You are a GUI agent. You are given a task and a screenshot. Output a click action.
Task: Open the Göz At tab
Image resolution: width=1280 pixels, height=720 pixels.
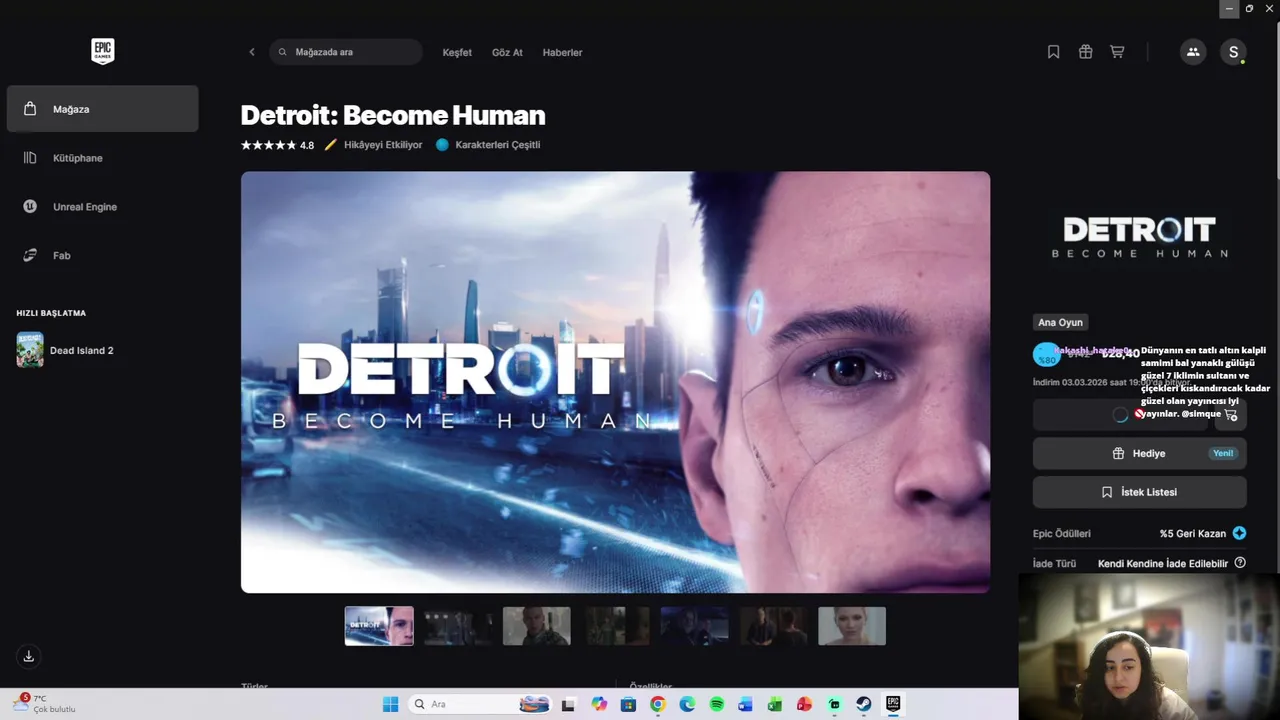[507, 52]
